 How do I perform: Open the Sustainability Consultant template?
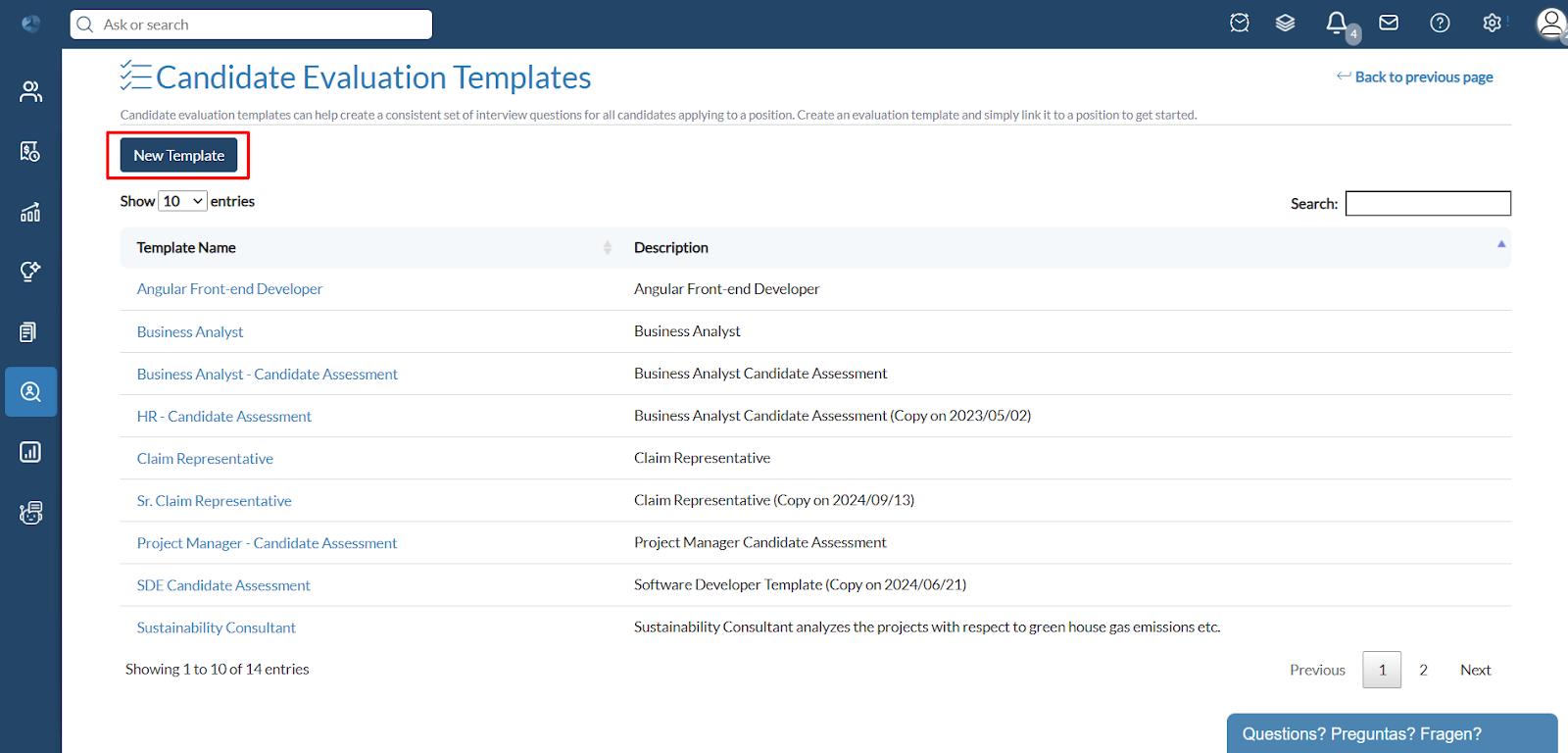(x=217, y=627)
